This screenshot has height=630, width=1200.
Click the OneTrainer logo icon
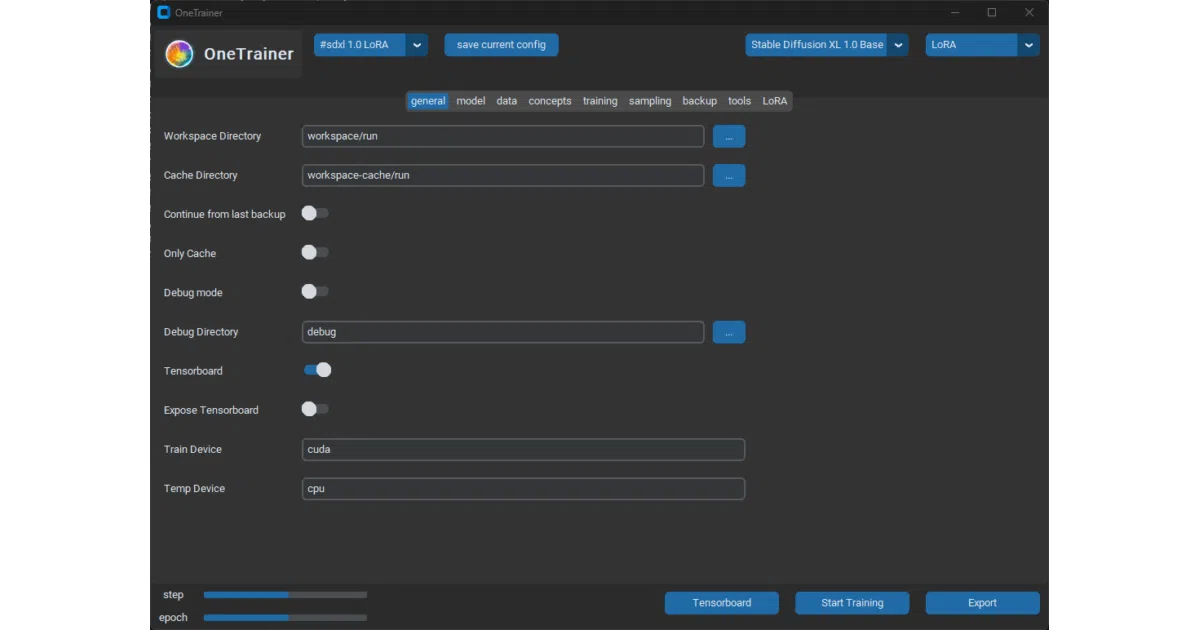pos(179,54)
